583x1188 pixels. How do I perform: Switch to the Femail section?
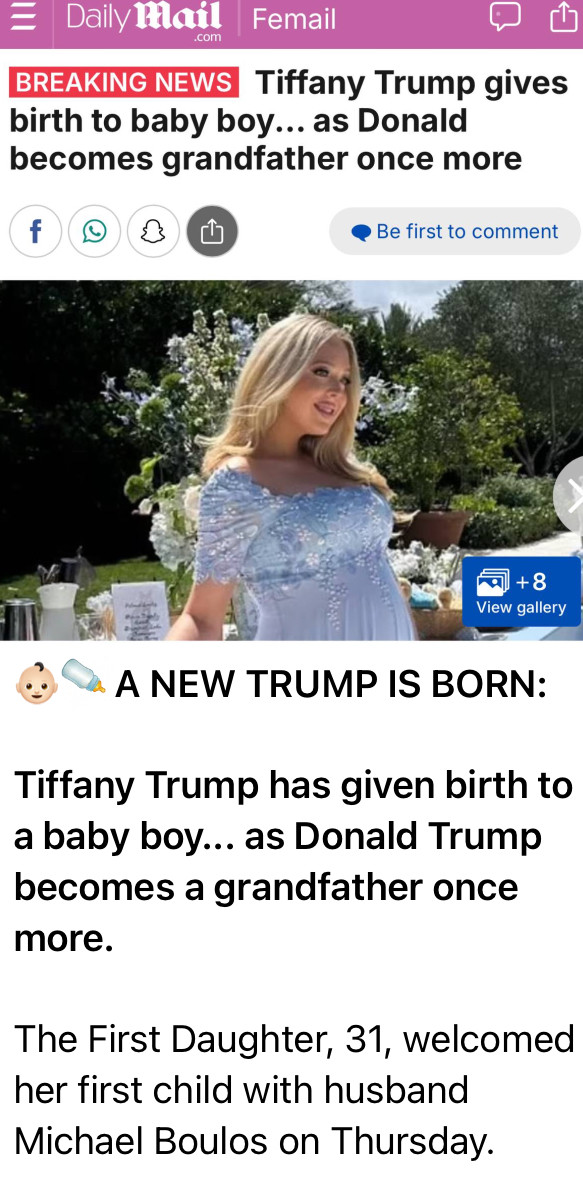point(293,19)
